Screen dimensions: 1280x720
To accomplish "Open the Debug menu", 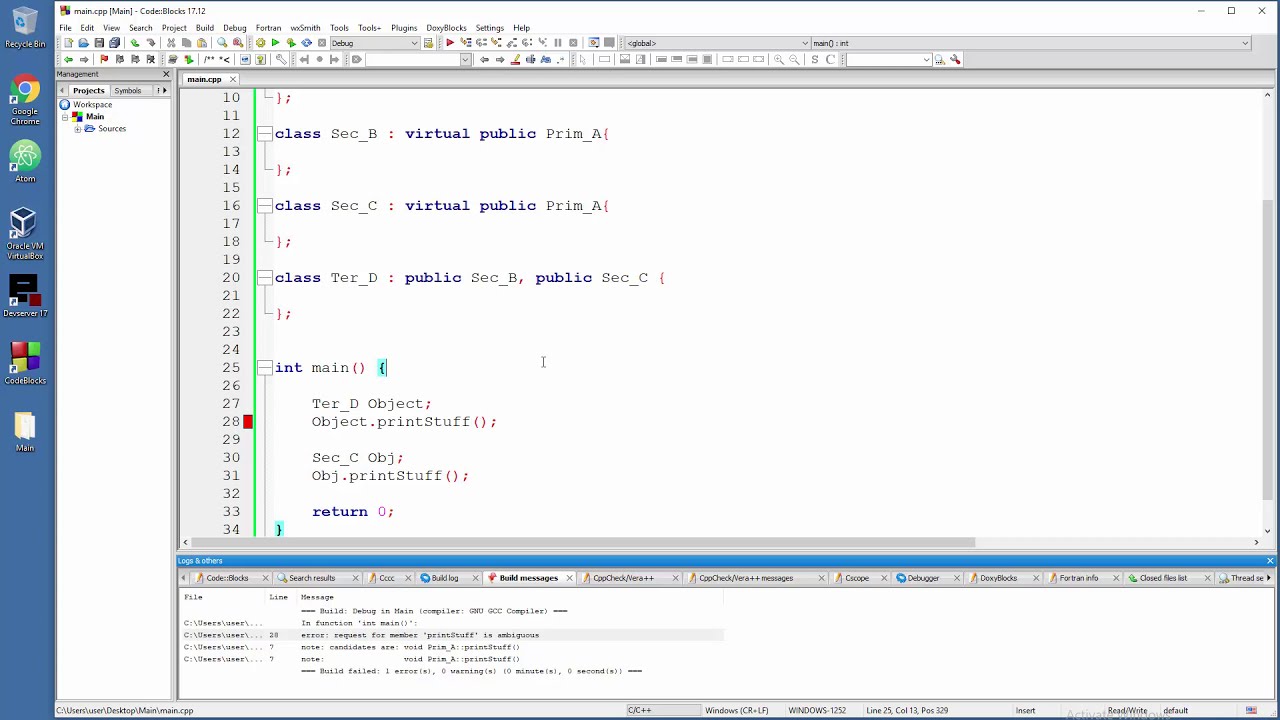I will tap(235, 28).
